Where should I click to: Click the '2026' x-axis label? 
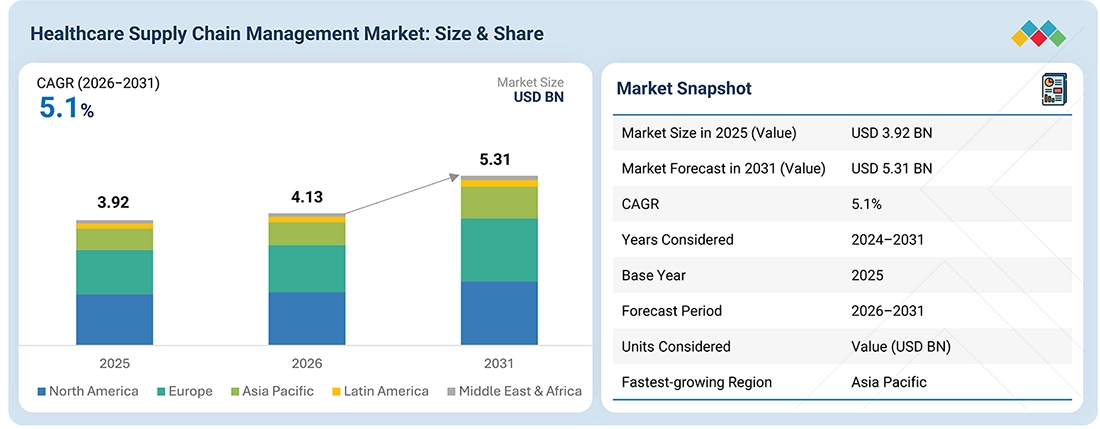(x=307, y=364)
